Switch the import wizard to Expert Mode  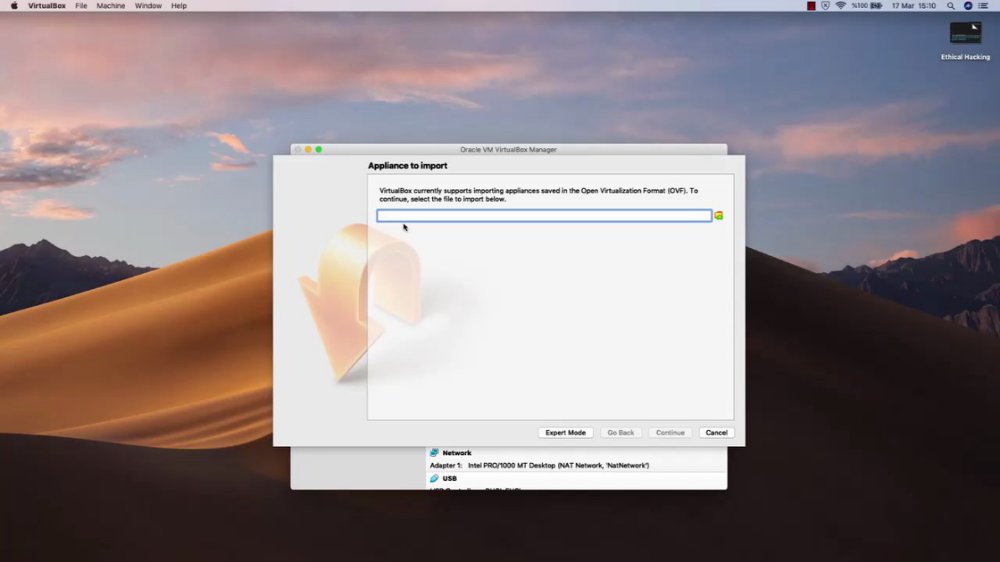click(x=565, y=433)
